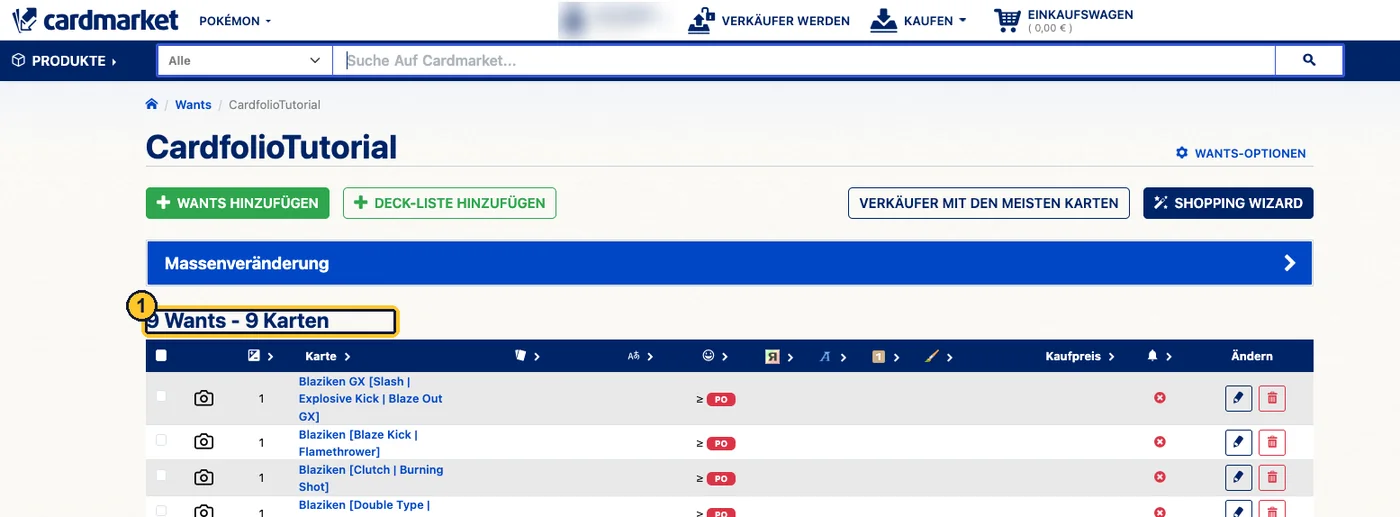Sort by the first edition column
The height and width of the screenshot is (517, 1400).
pos(885,356)
